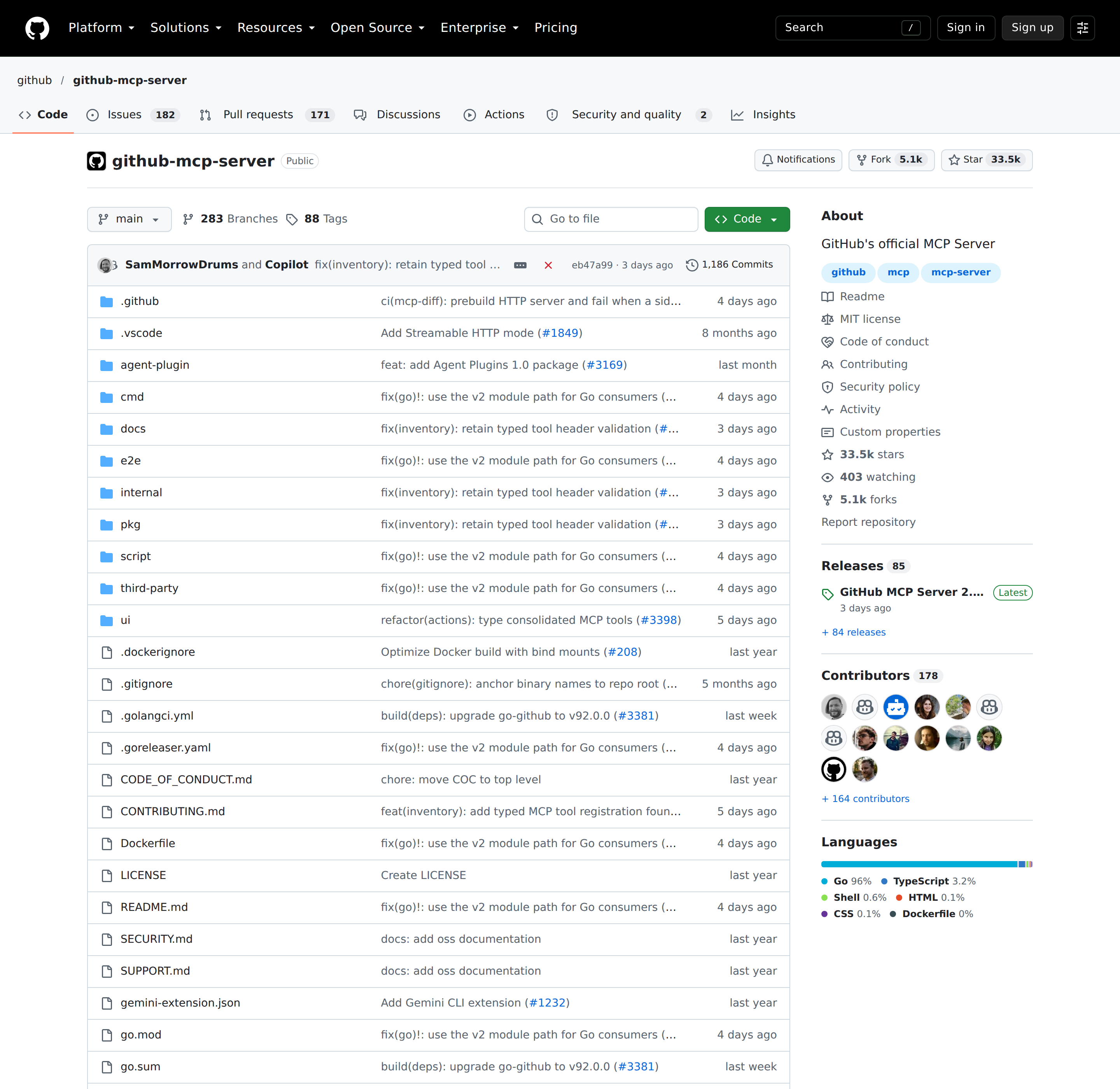Image resolution: width=1120 pixels, height=1089 pixels.
Task: Click the TypeScript language color dot
Action: 884,881
